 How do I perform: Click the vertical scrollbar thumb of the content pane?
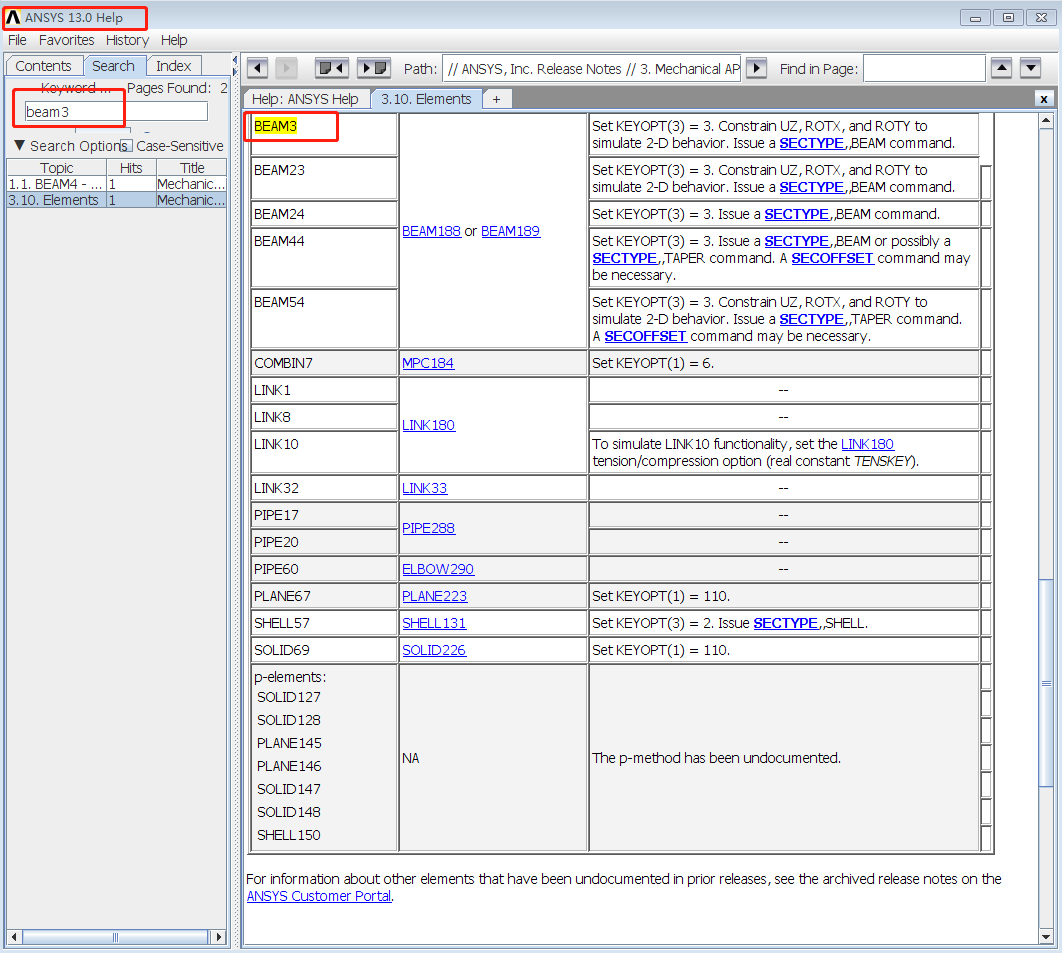(x=1046, y=683)
